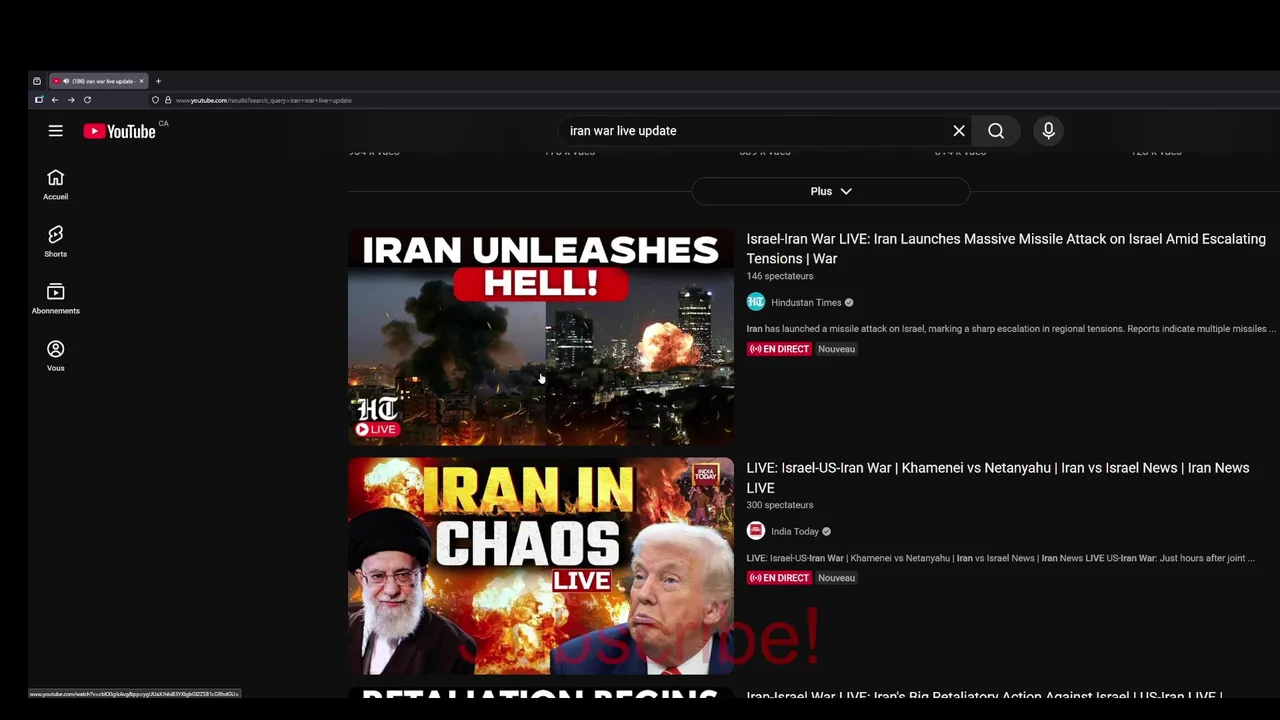Image resolution: width=1280 pixels, height=720 pixels.
Task: Reload the page with the refresh icon
Action: (x=87, y=100)
